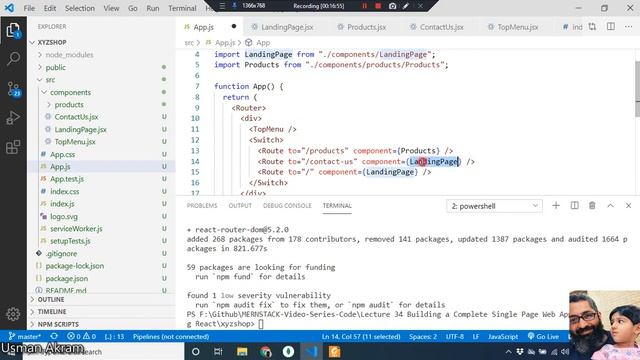The width and height of the screenshot is (640, 360).
Task: Open errors and warnings count
Action: tap(81, 337)
